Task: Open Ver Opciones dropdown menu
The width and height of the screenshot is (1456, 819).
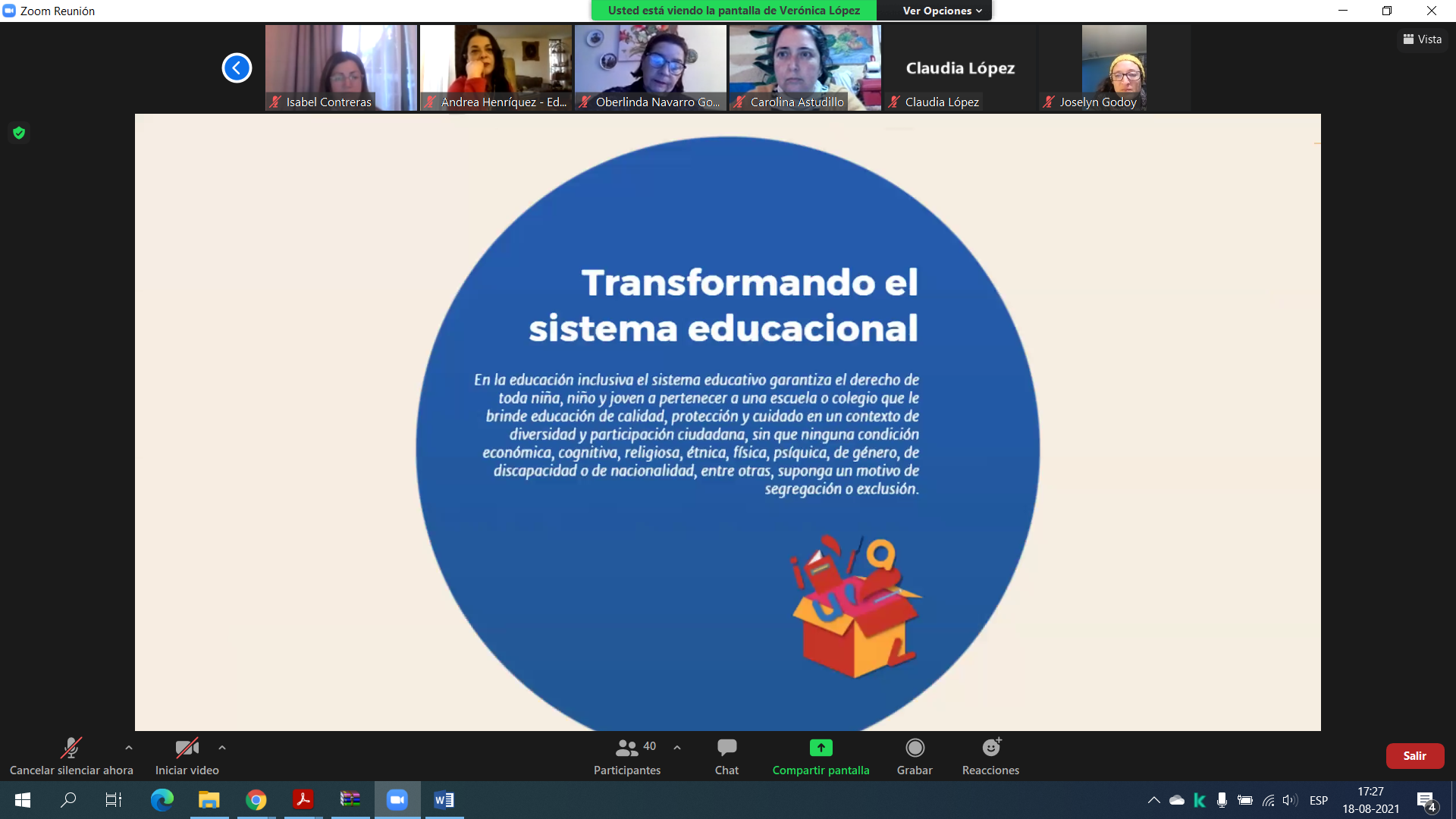Action: tap(941, 11)
